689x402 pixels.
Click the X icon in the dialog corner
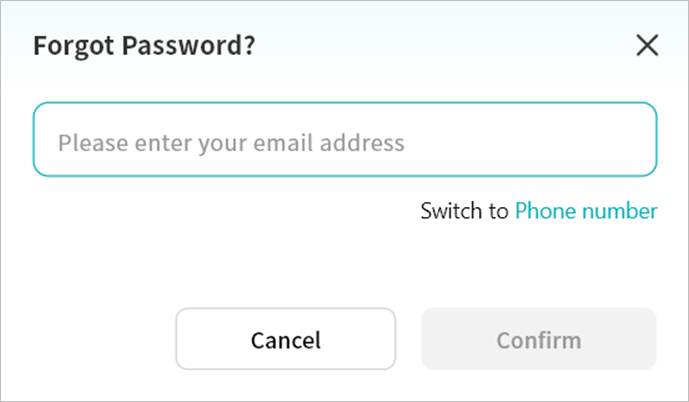(x=647, y=45)
